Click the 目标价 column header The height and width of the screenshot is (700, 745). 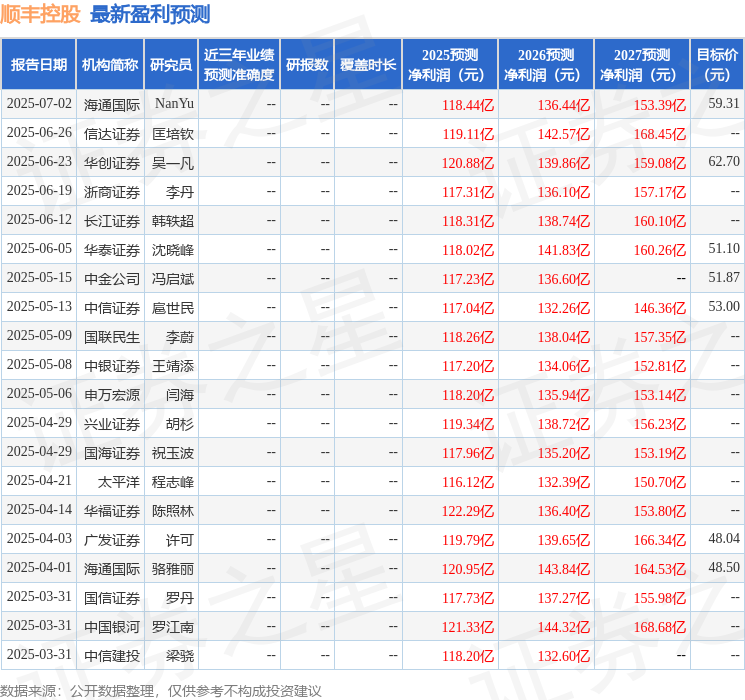(717, 65)
